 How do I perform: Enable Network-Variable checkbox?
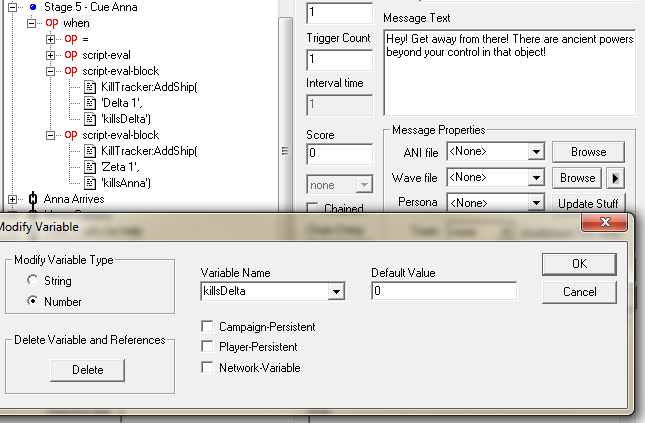pos(207,367)
